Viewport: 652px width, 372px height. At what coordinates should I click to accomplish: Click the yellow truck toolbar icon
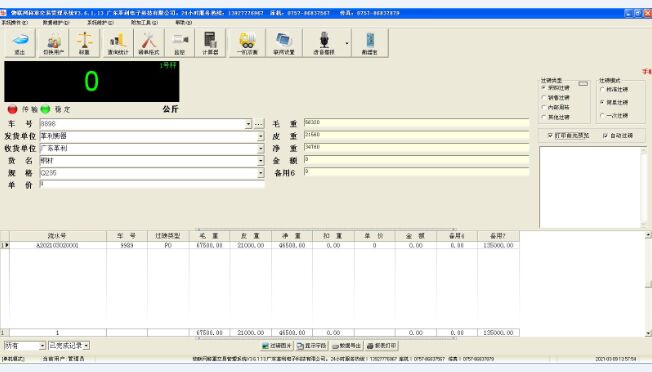pos(247,43)
